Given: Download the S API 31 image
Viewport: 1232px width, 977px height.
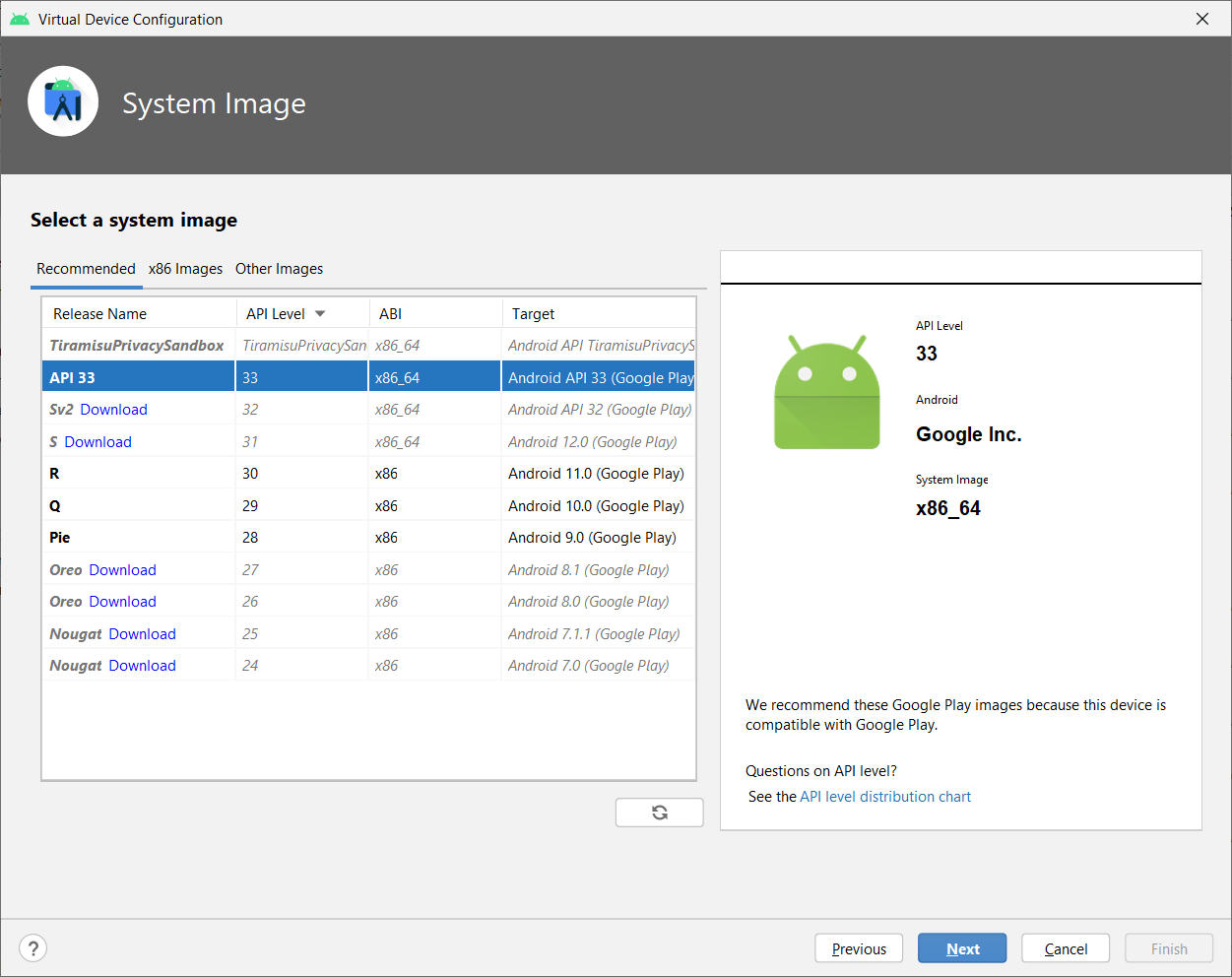Looking at the screenshot, I should [97, 442].
